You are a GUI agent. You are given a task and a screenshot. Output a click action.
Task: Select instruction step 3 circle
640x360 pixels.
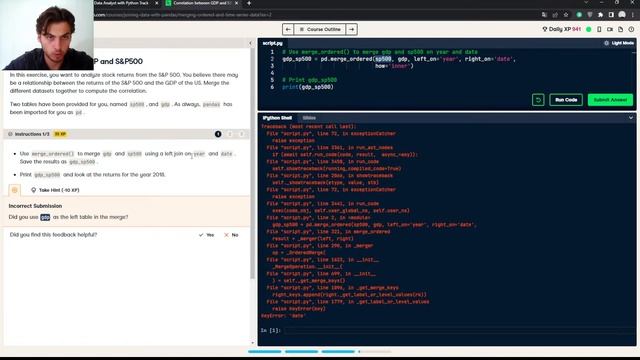pos(241,134)
